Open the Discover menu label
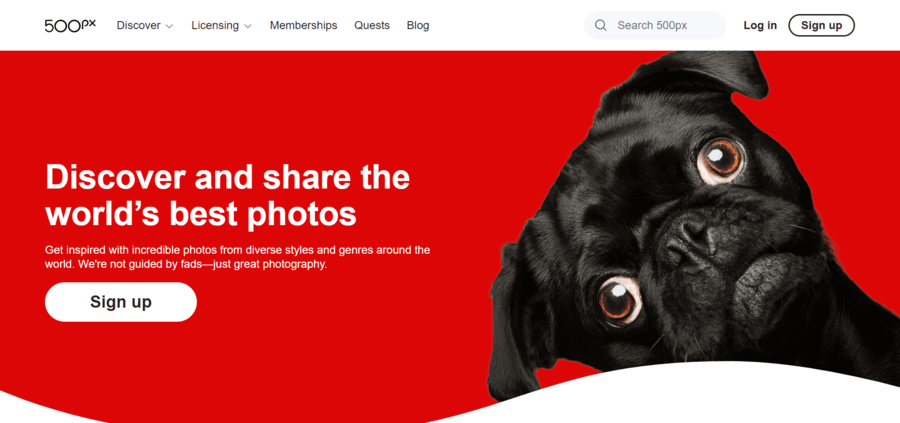Viewport: 900px width, 423px height. 138,25
